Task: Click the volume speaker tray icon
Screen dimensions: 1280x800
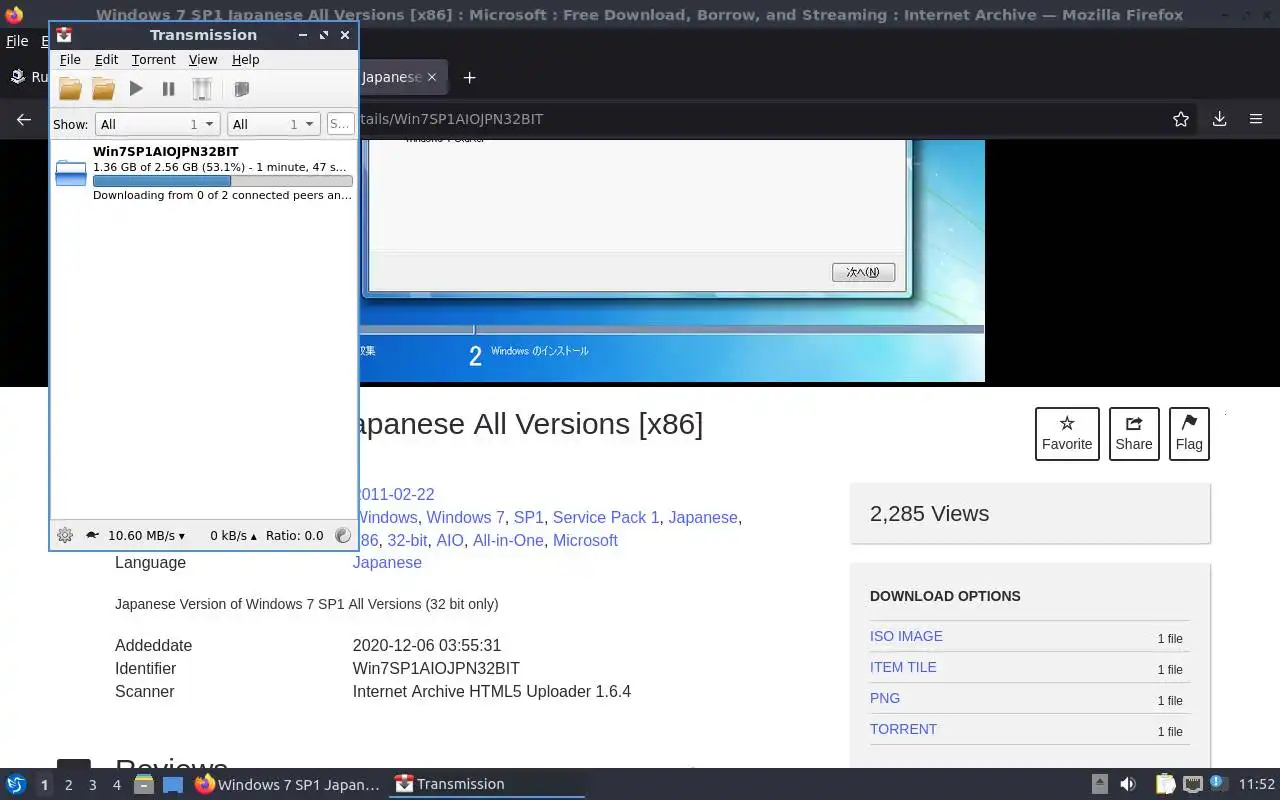Action: (1128, 784)
